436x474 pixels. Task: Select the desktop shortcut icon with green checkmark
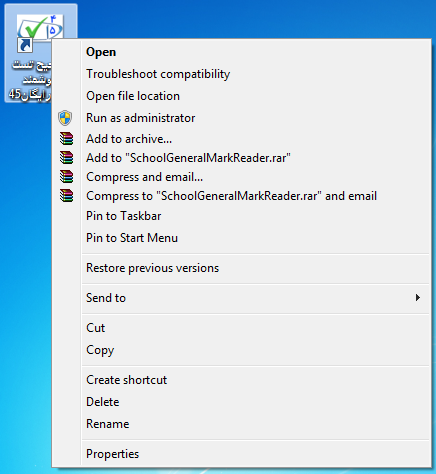click(39, 33)
